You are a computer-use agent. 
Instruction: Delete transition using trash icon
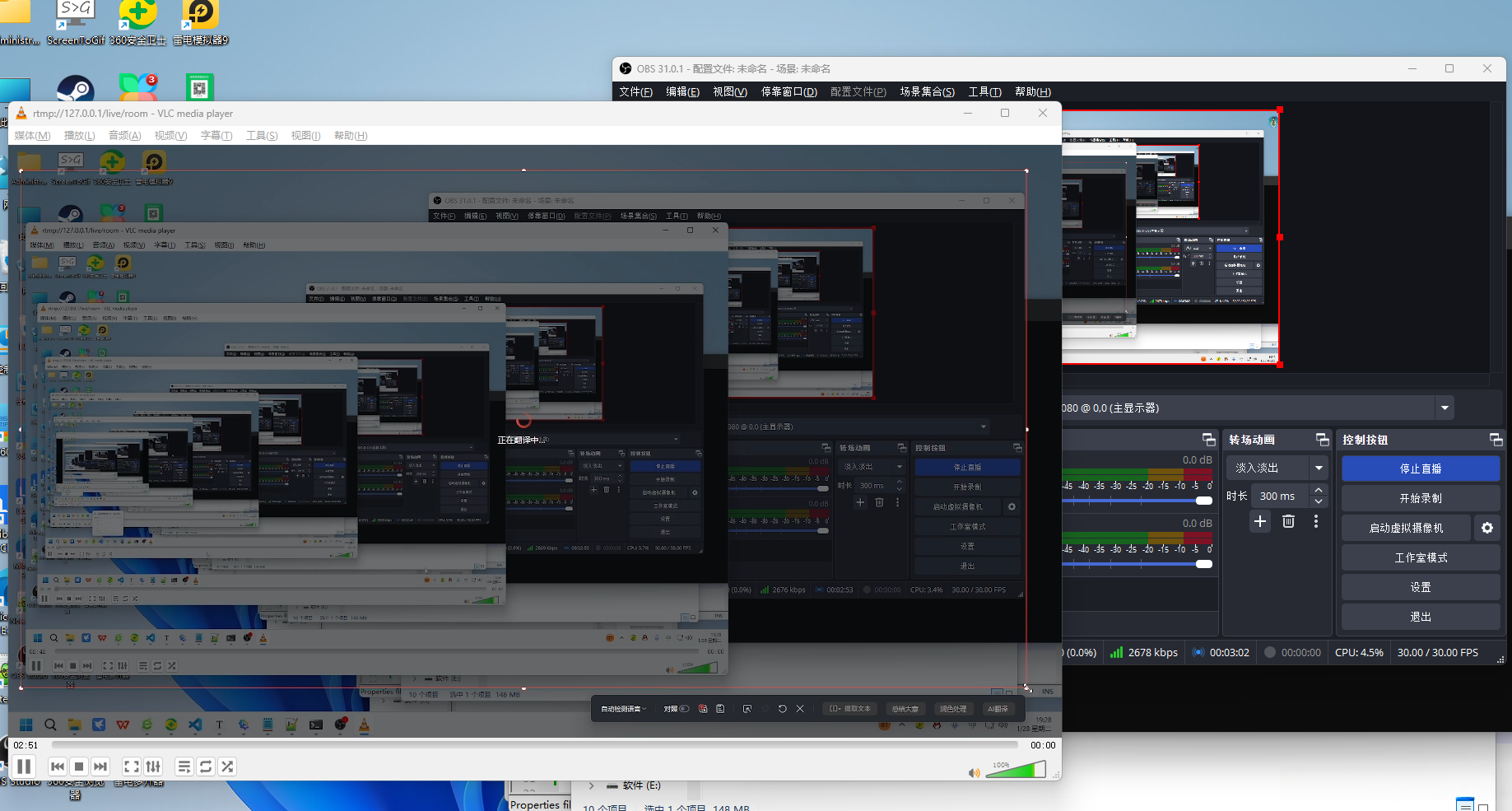tap(1288, 521)
